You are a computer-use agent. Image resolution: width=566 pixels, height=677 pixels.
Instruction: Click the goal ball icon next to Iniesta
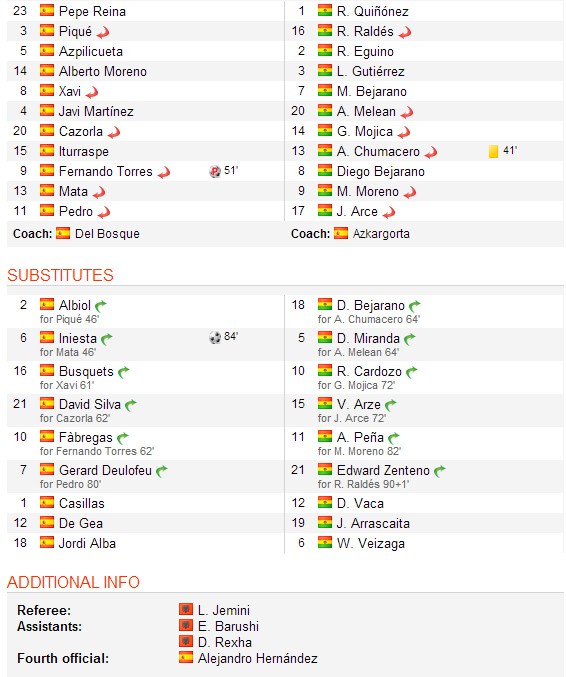tap(215, 337)
